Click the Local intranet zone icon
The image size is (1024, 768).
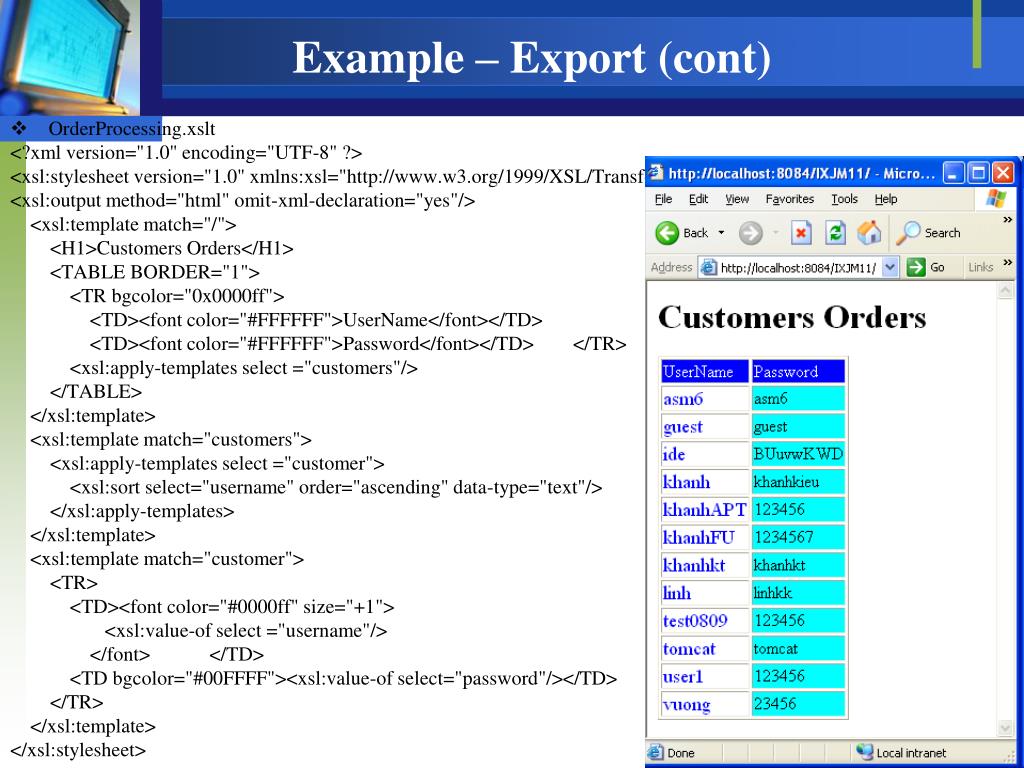pos(864,752)
